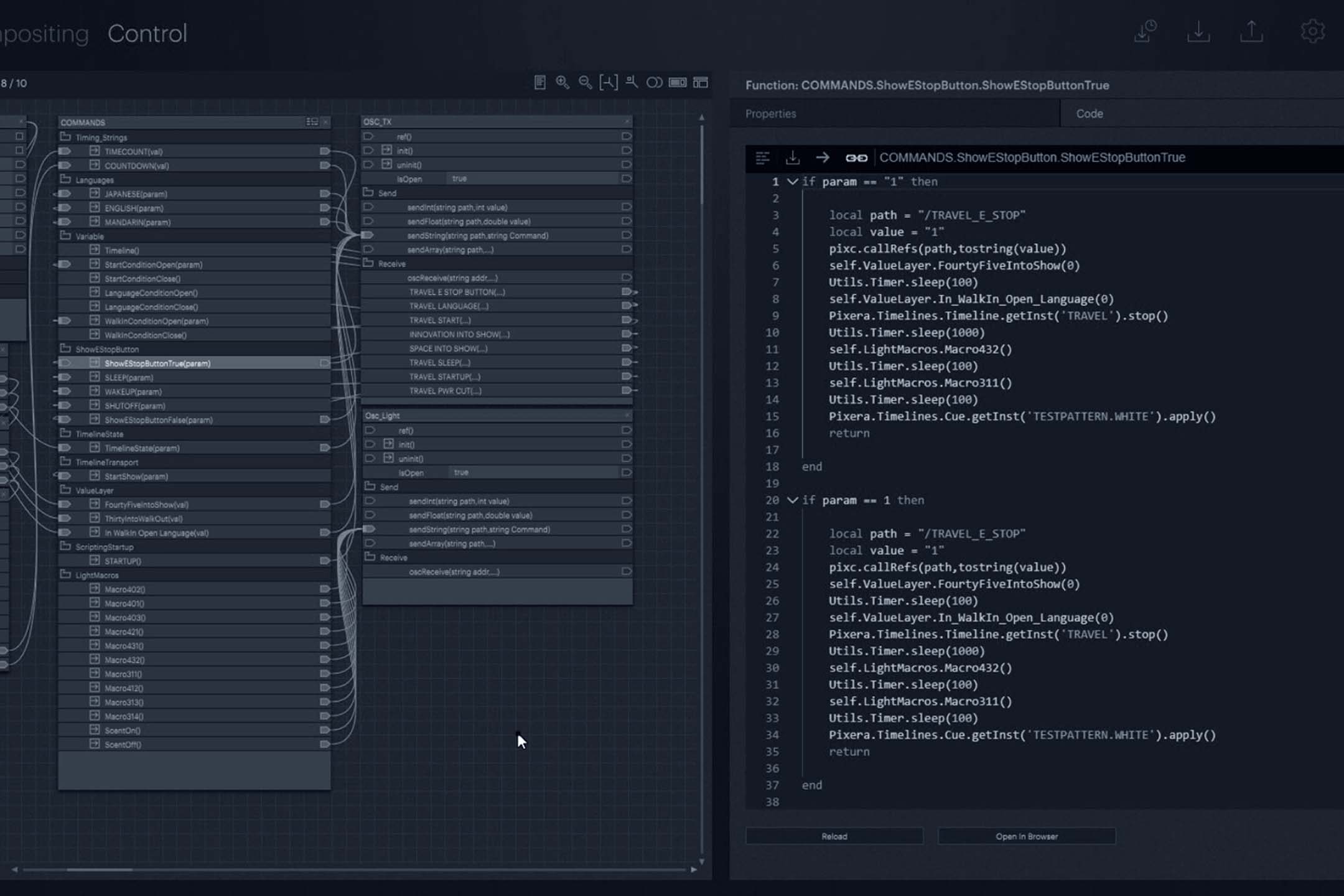
Task: Collapse the Languages folder in COMMANDS
Action: [x=65, y=179]
